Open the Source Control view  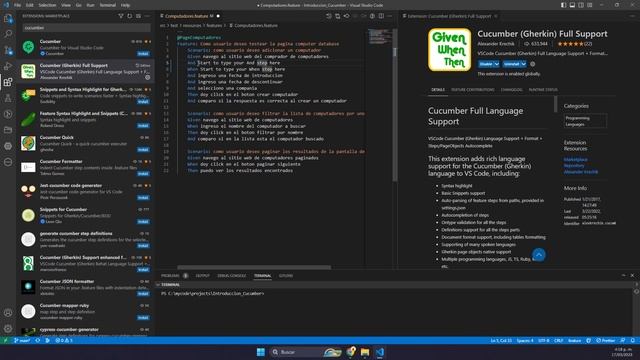[8, 50]
